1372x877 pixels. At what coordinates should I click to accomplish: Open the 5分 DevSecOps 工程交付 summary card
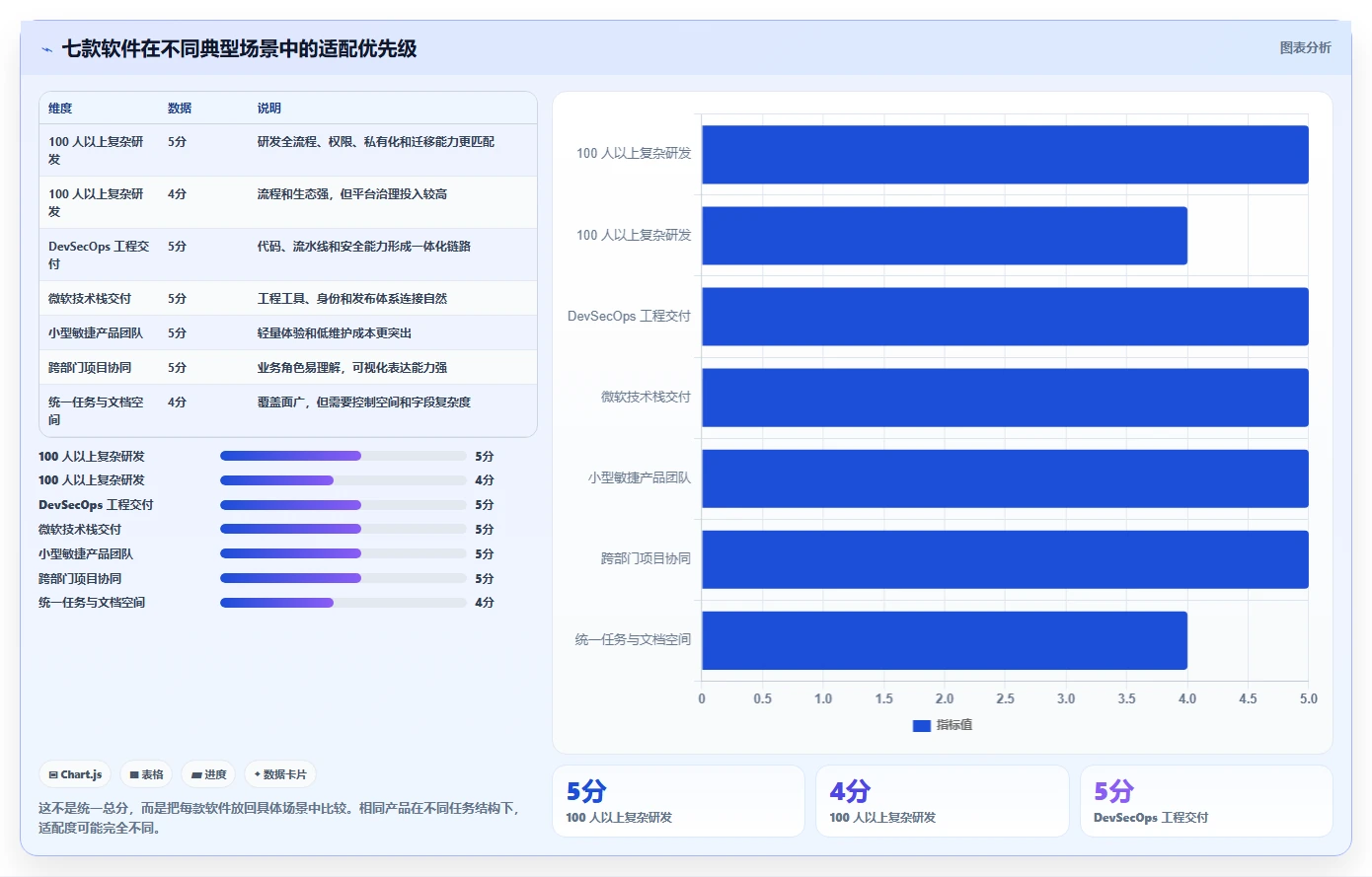[x=1206, y=801]
